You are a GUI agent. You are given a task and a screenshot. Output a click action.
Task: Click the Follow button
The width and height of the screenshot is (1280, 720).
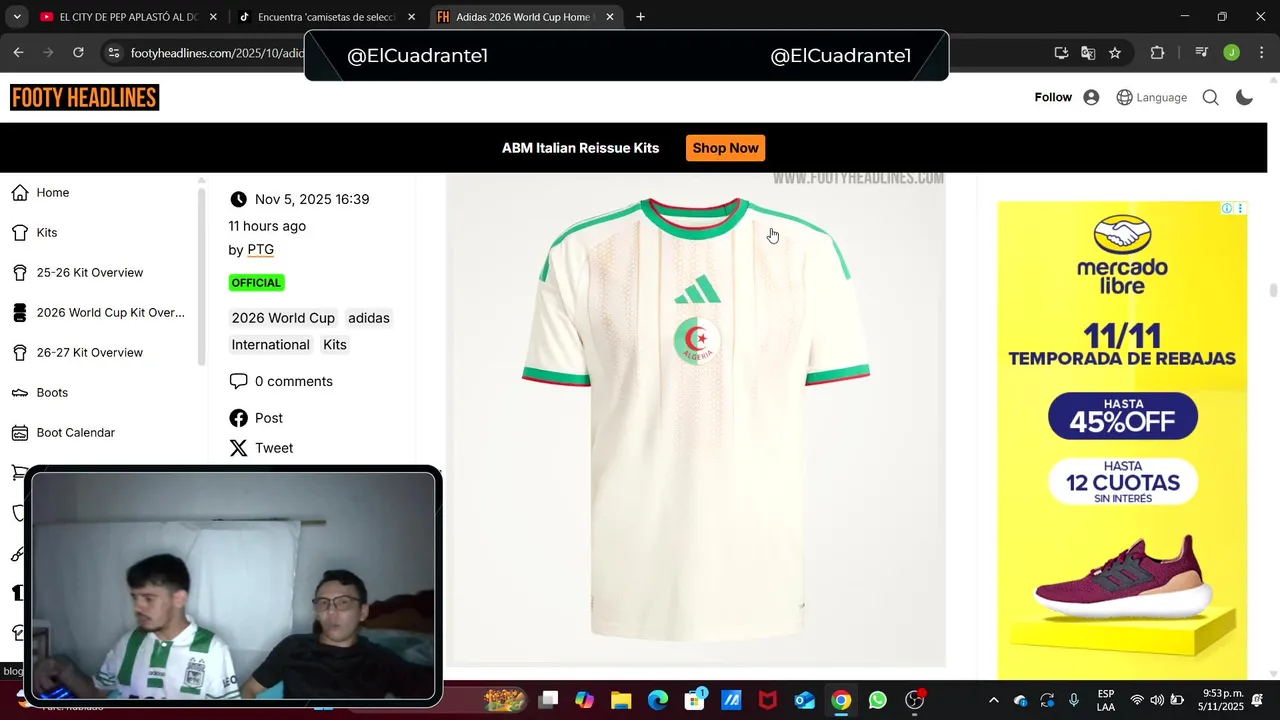pyautogui.click(x=1053, y=97)
